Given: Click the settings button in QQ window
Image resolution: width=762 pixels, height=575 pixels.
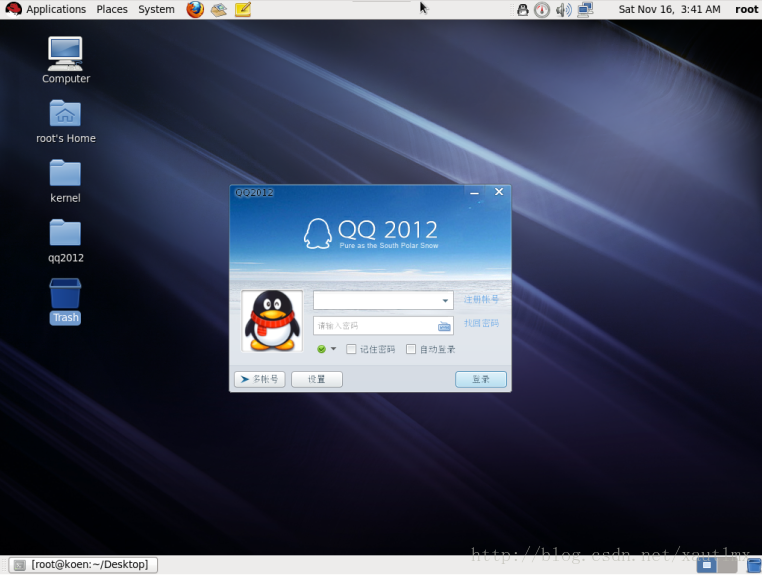Looking at the screenshot, I should [317, 379].
